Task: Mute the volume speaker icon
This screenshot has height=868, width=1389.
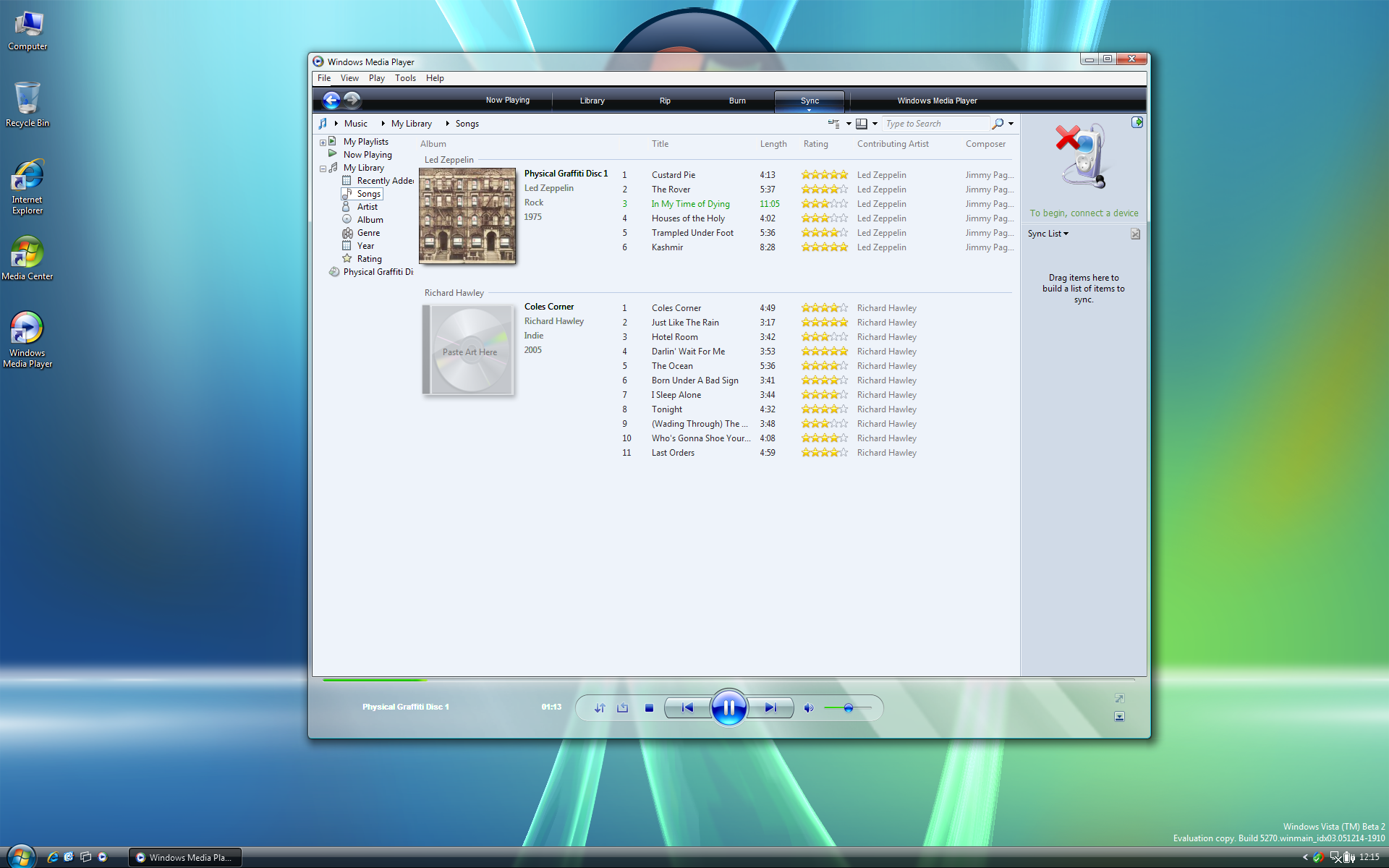Action: [x=809, y=708]
